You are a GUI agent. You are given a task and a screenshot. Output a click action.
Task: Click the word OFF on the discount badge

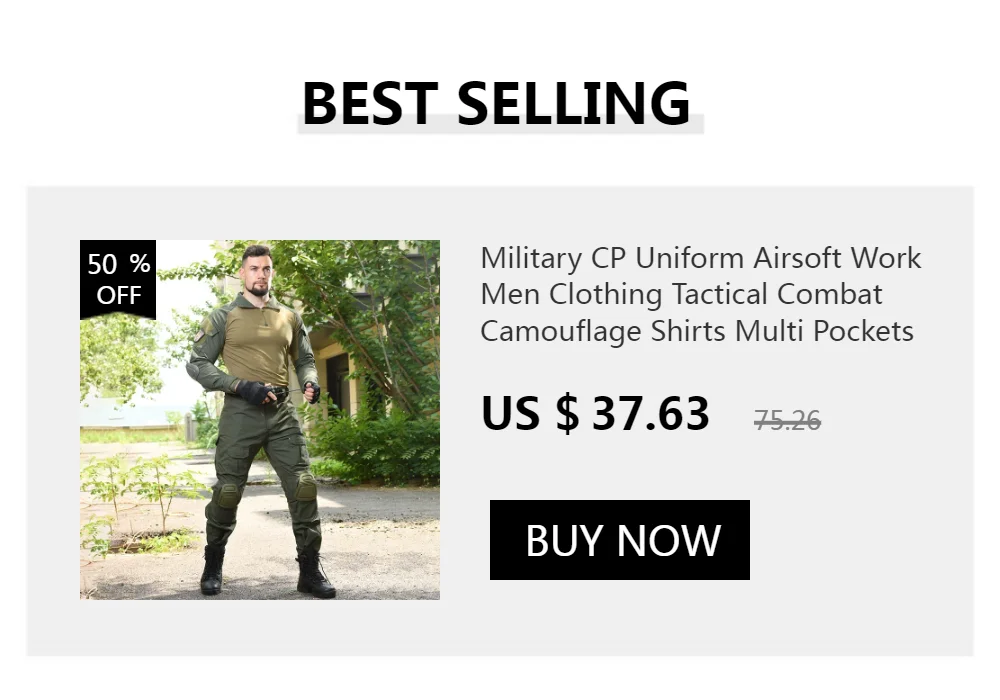click(x=119, y=295)
